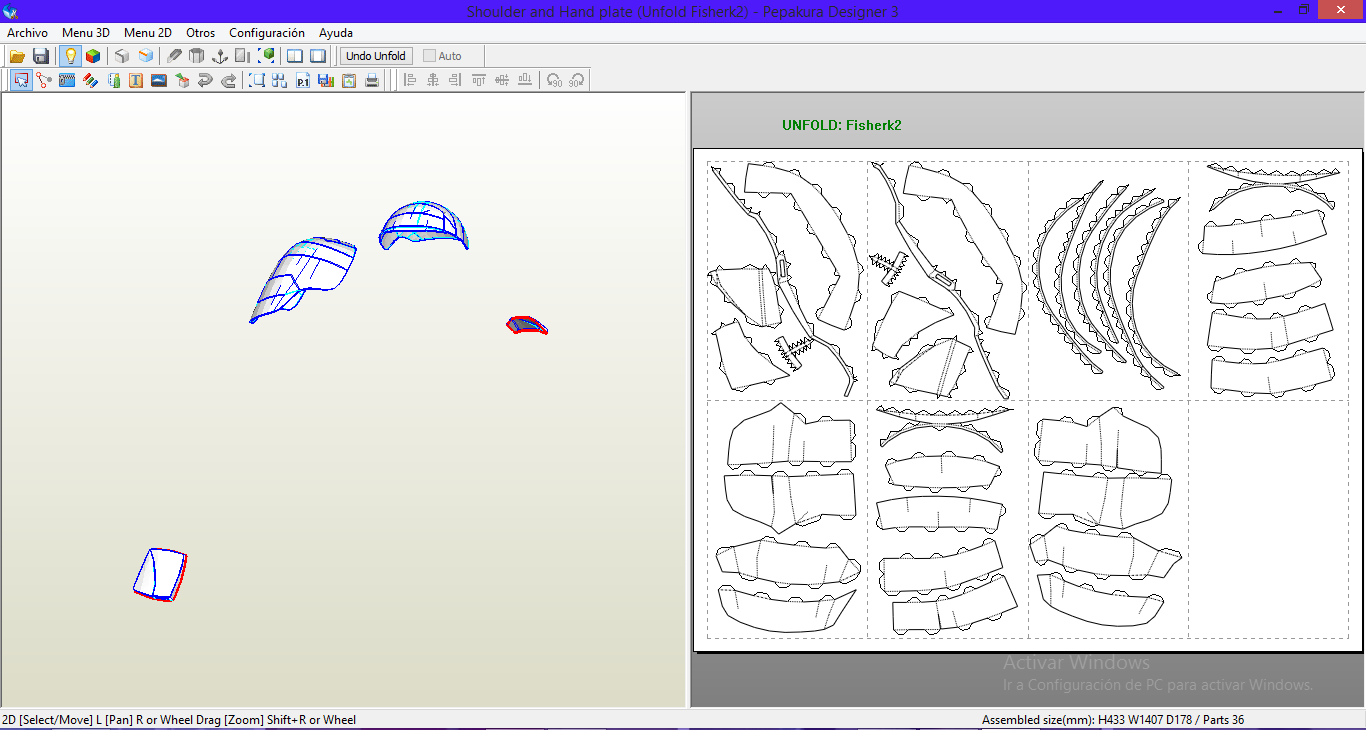Image resolution: width=1366 pixels, height=730 pixels.
Task: Click the printer icon
Action: (x=372, y=80)
